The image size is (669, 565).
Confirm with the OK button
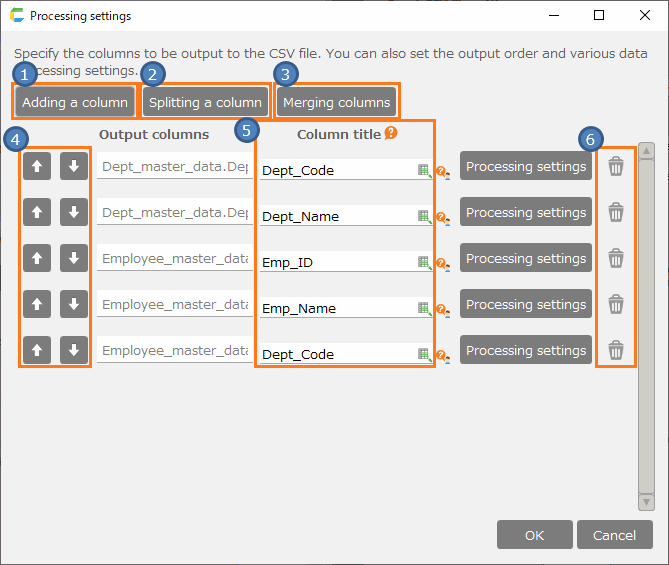point(534,535)
